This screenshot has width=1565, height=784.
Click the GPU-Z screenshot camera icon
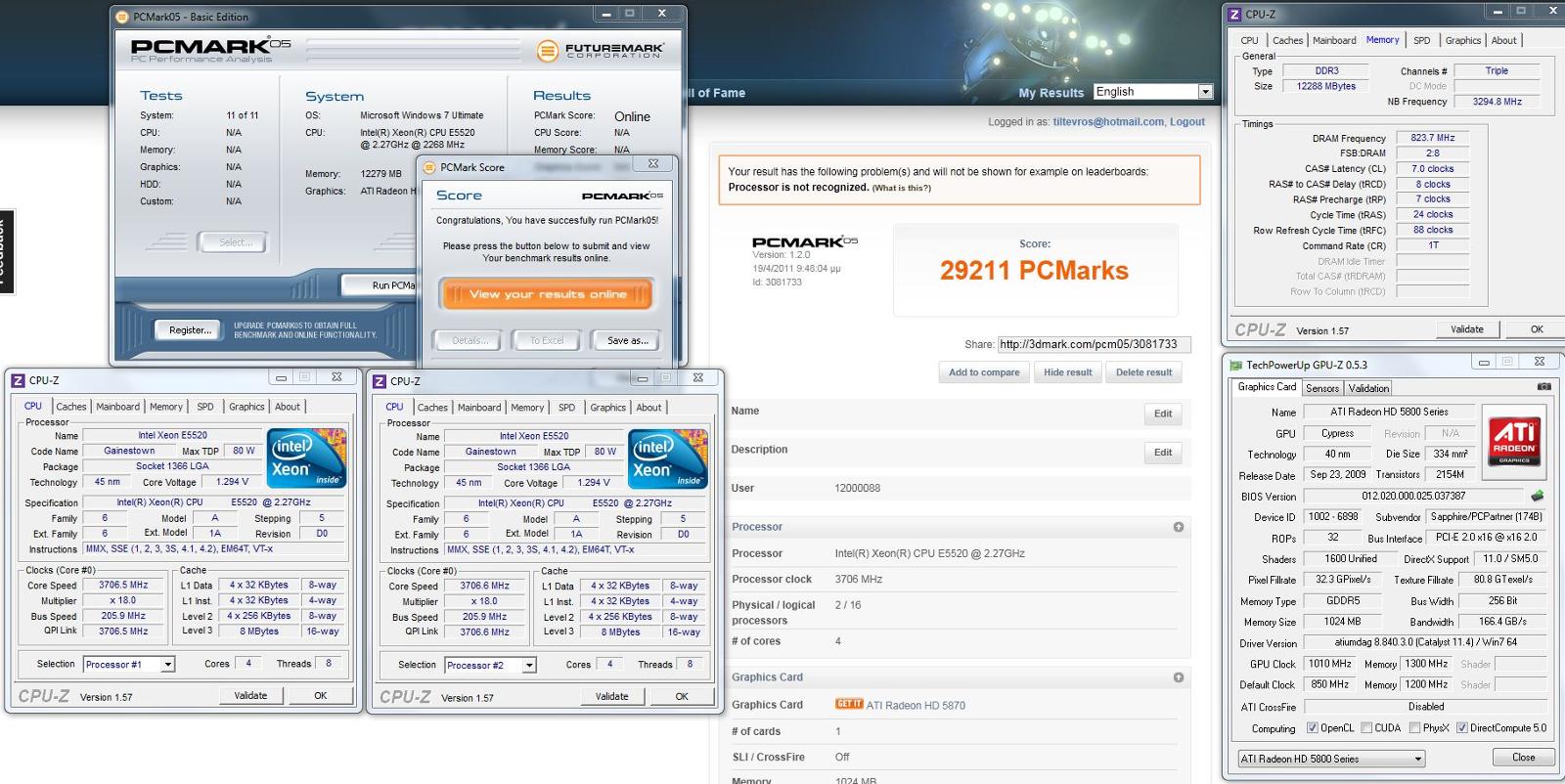pos(1543,386)
